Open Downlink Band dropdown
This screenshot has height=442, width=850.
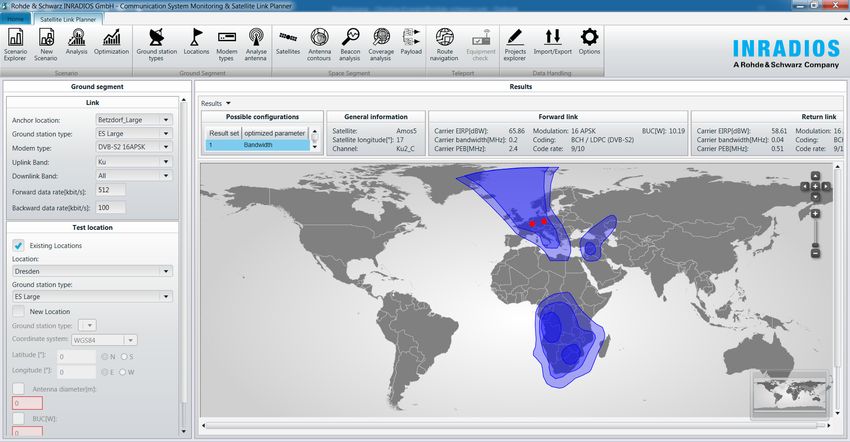[166, 176]
